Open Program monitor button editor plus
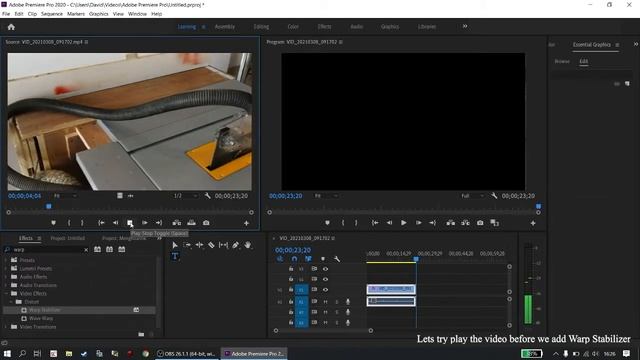 coord(533,223)
